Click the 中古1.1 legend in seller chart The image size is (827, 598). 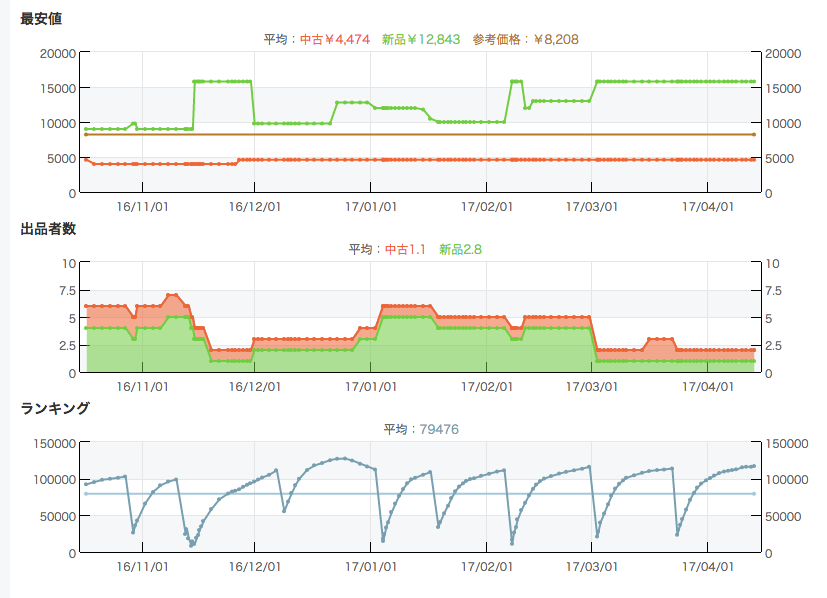(411, 249)
